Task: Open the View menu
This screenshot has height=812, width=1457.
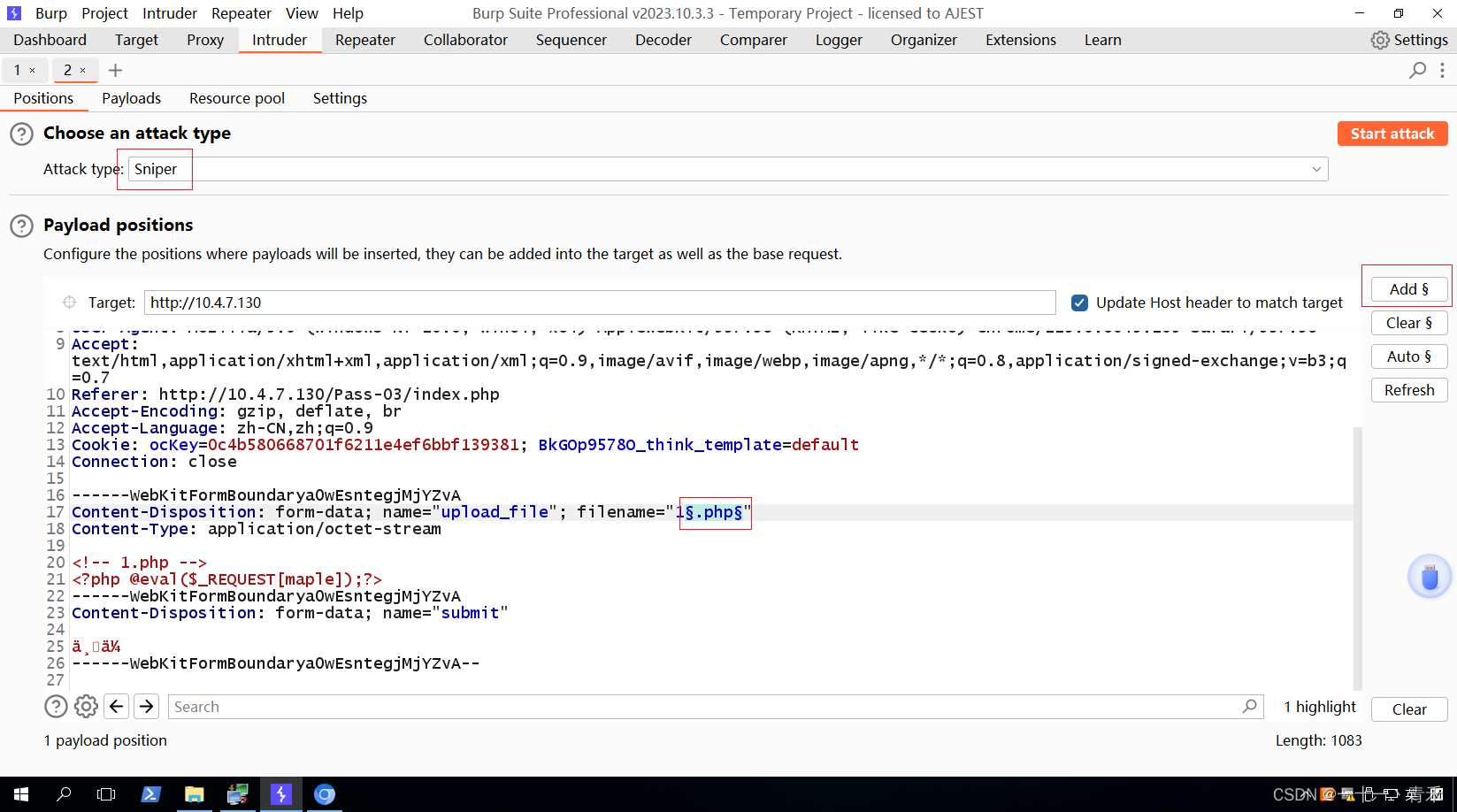Action: pos(302,13)
